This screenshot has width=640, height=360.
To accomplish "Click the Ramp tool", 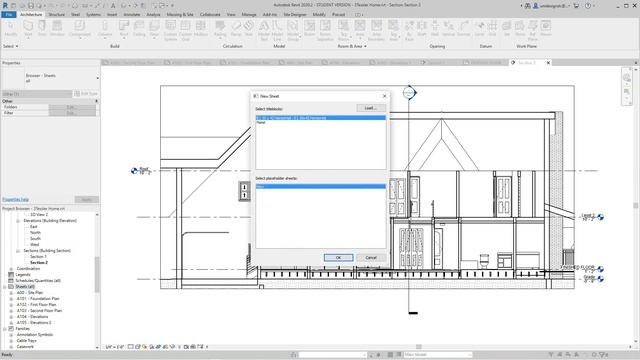I will [x=236, y=29].
